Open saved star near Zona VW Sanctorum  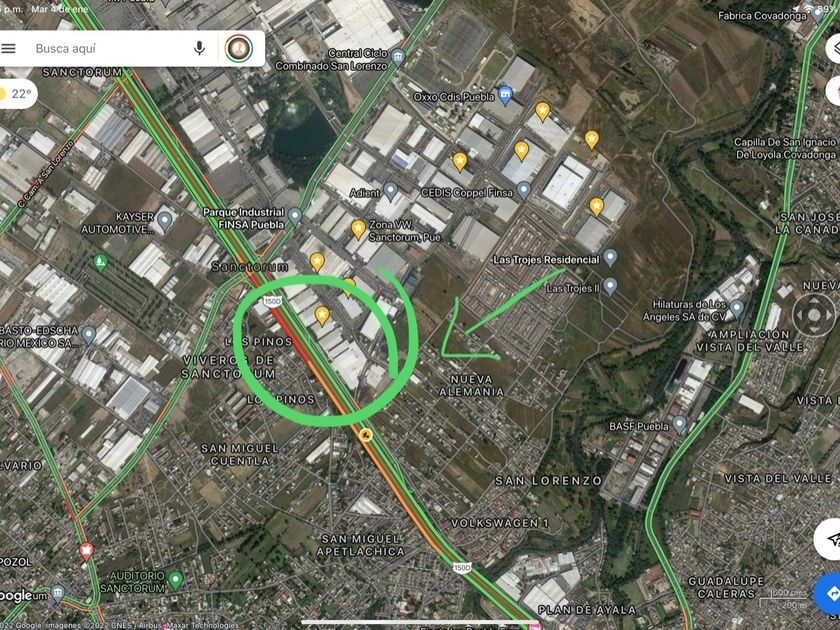coord(358,229)
